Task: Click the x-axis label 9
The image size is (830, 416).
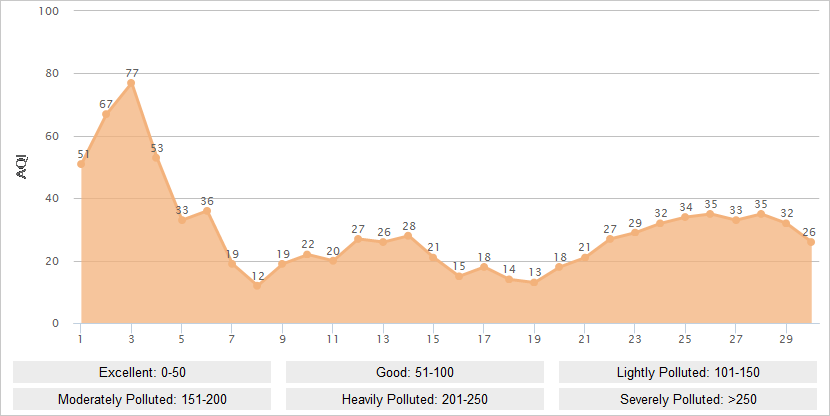Action: (282, 339)
